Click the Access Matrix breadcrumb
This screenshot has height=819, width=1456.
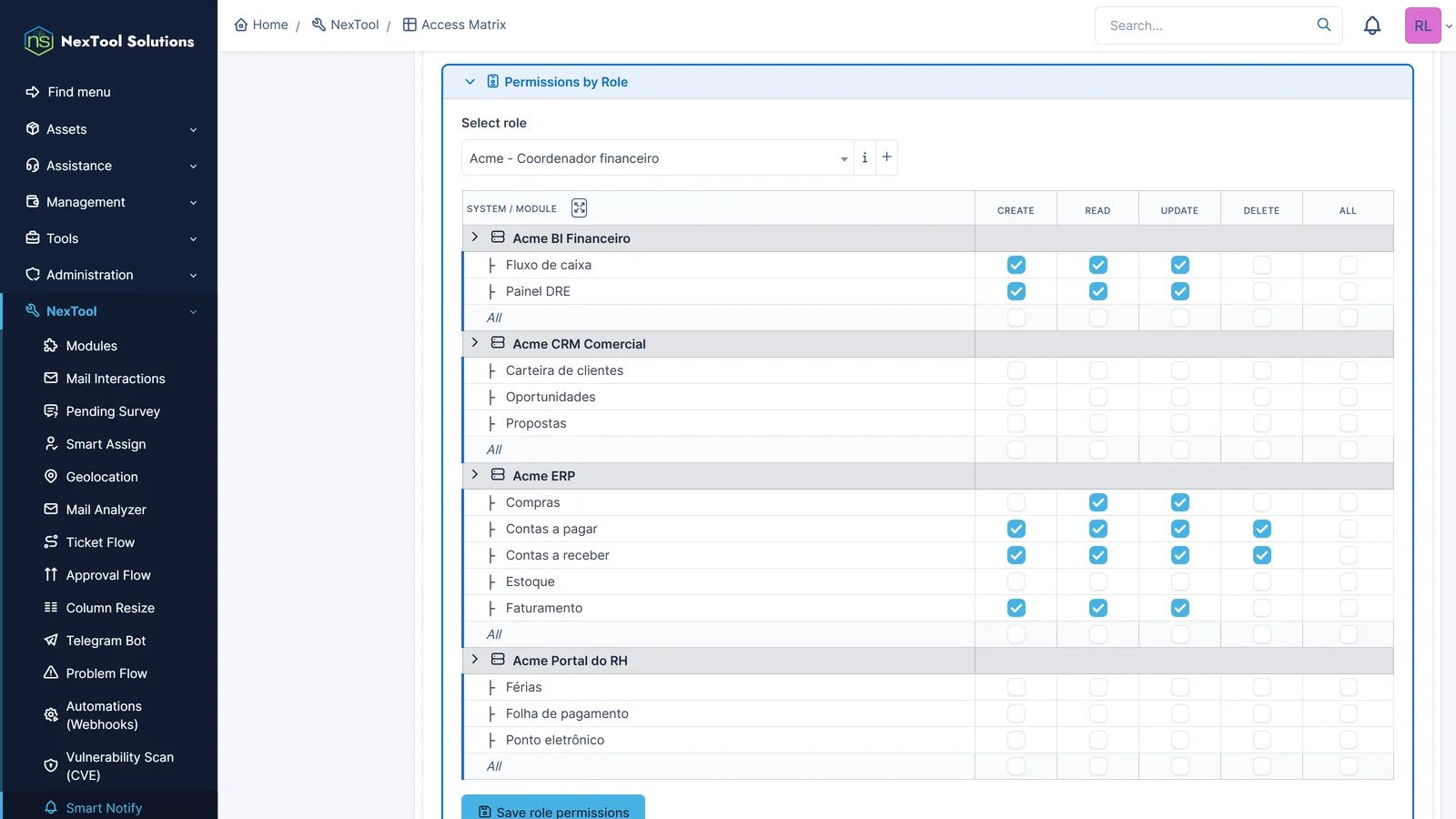(x=454, y=25)
